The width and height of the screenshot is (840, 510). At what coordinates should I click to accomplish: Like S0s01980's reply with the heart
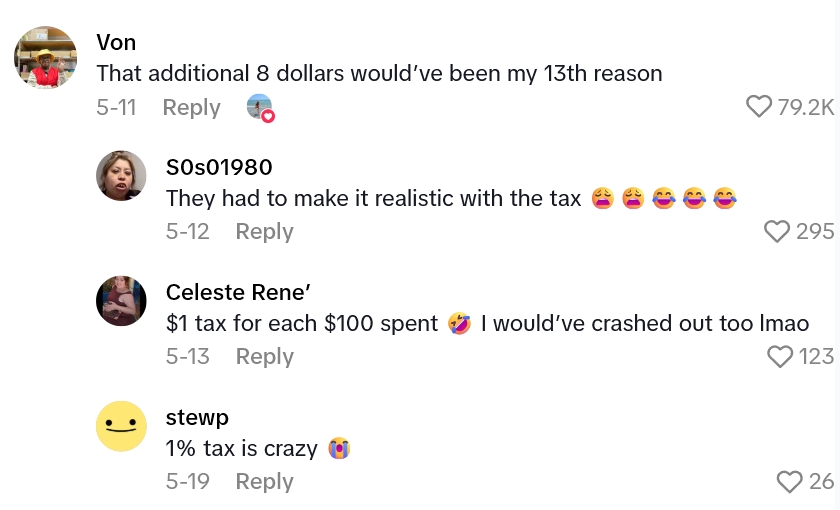777,232
